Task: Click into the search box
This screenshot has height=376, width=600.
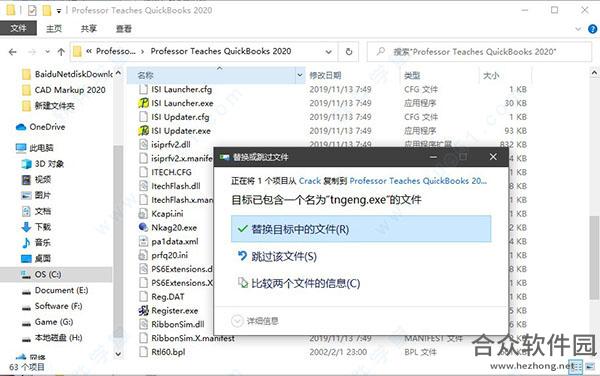Action: (479, 52)
